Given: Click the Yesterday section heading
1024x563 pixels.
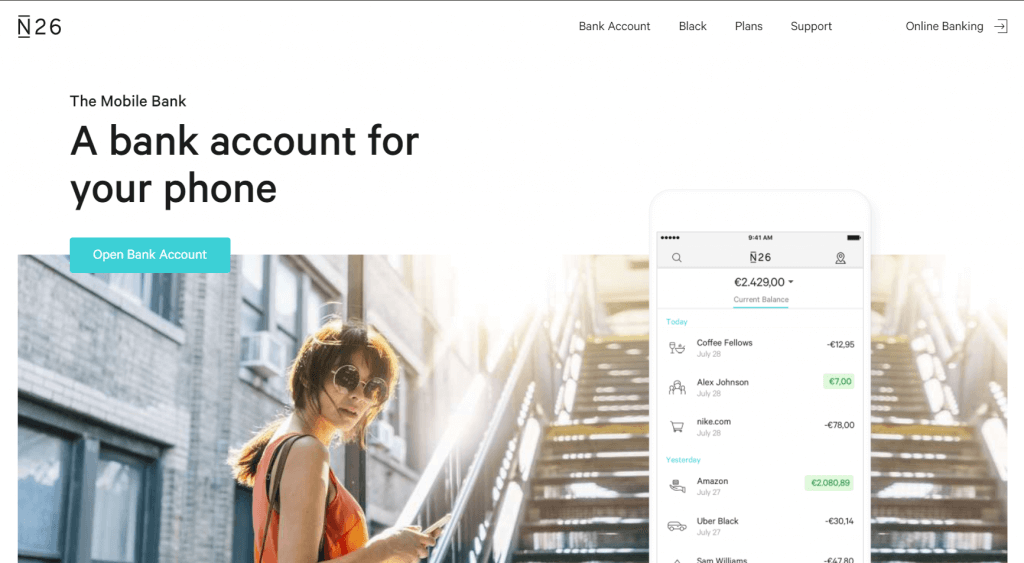Looking at the screenshot, I should click(683, 460).
